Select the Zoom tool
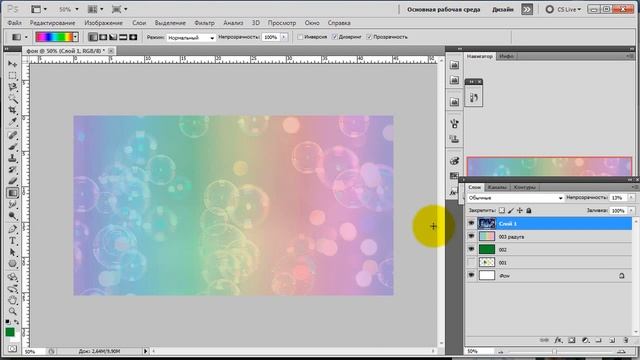 12,311
